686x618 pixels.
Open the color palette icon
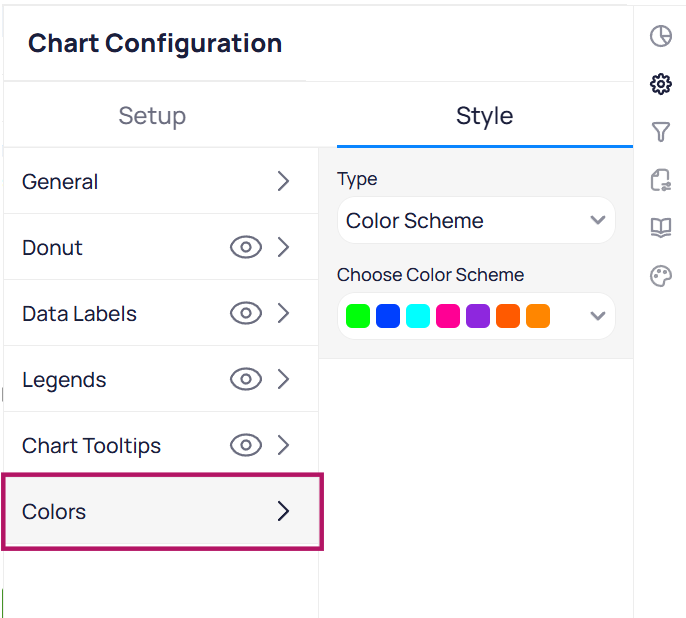tap(660, 276)
